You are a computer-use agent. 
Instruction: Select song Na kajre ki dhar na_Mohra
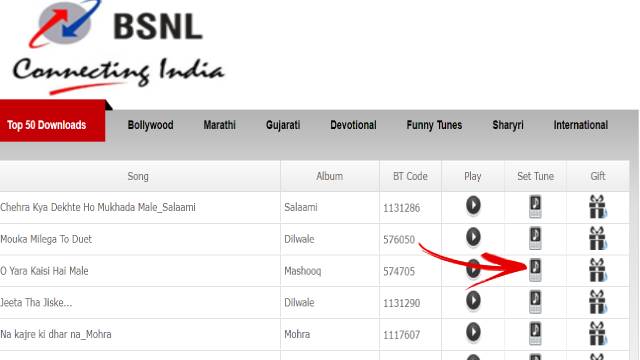56,334
